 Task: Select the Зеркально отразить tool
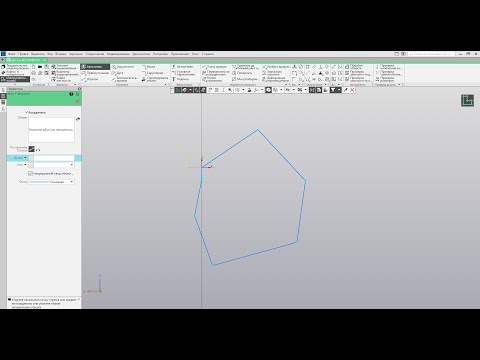[x=272, y=73]
